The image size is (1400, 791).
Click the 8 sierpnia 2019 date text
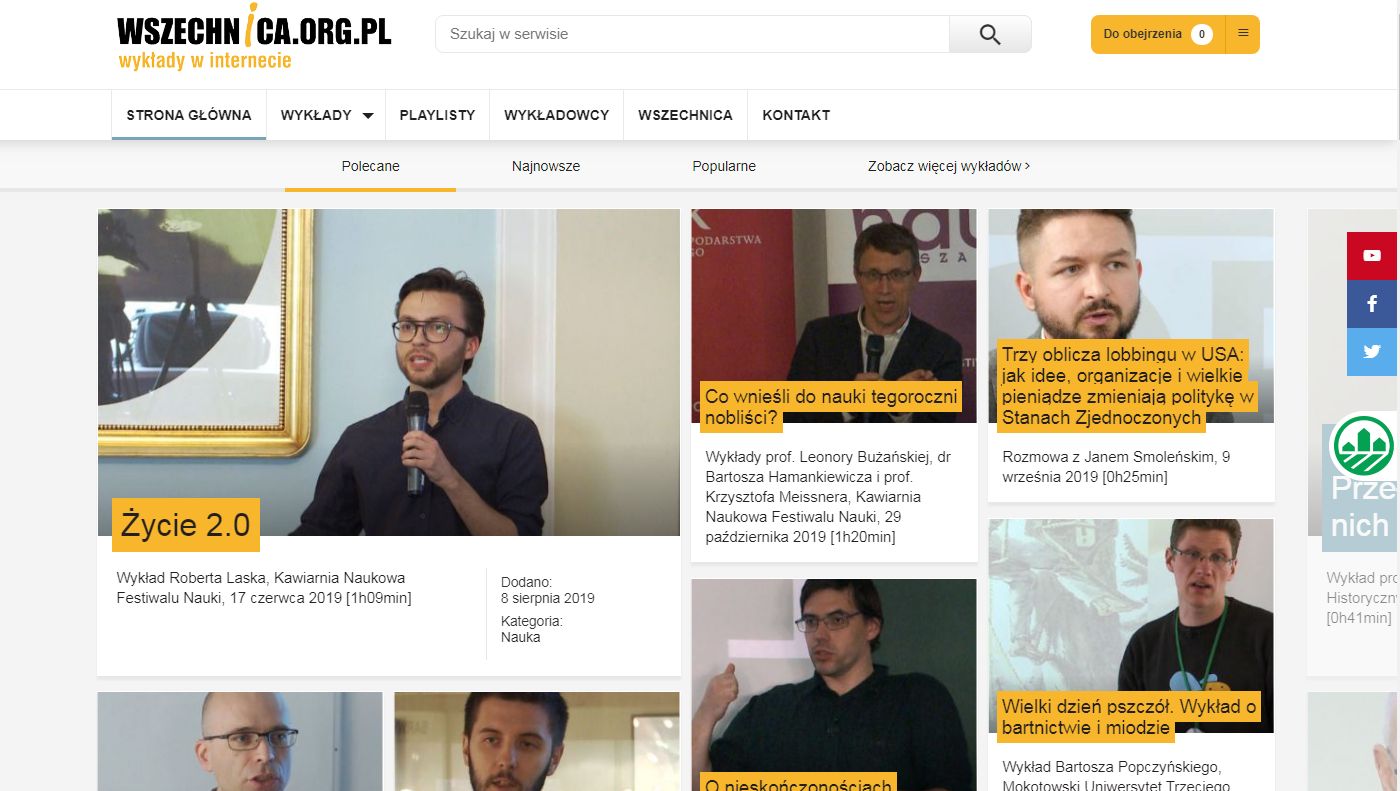(548, 598)
